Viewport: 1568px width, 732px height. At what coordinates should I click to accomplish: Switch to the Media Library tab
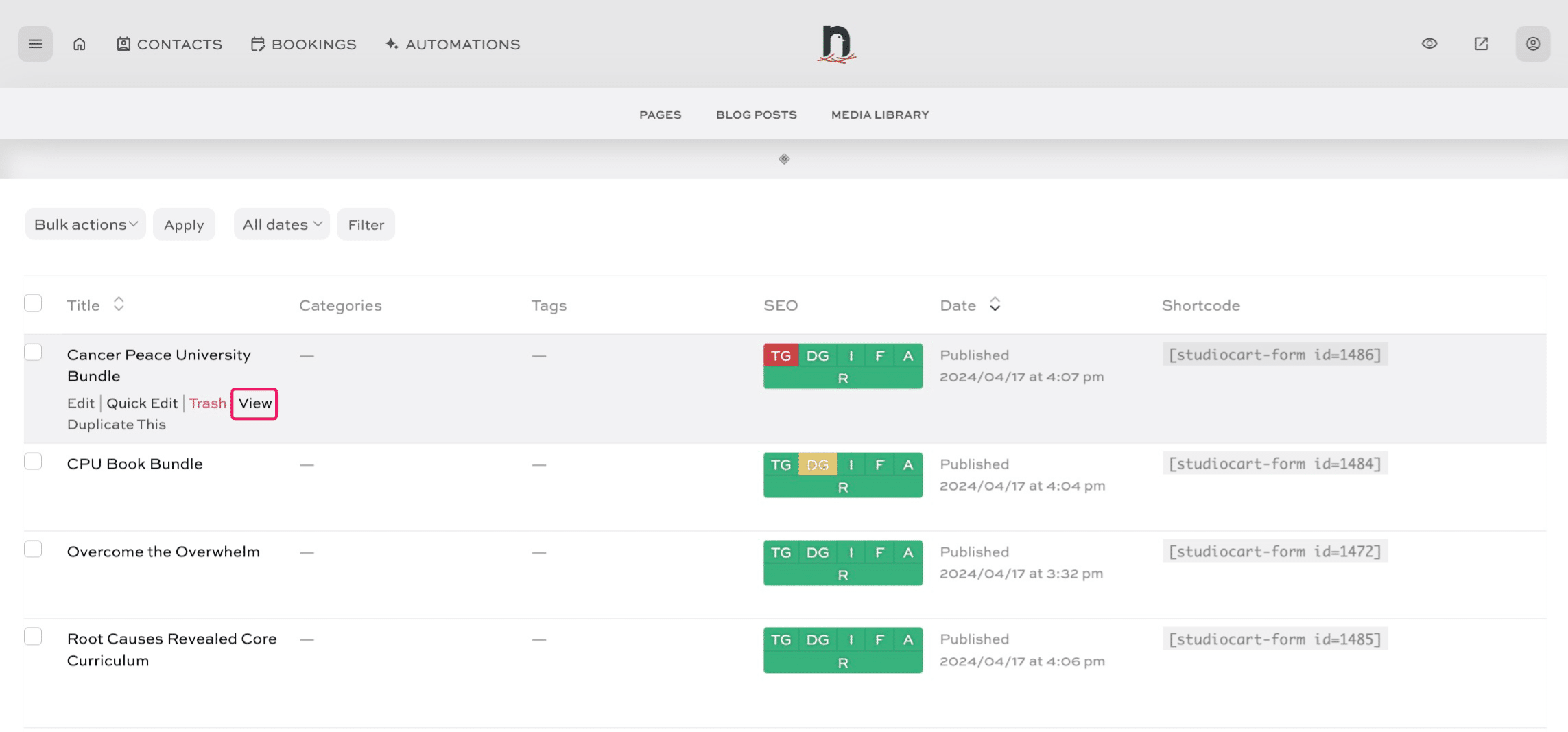(x=879, y=115)
